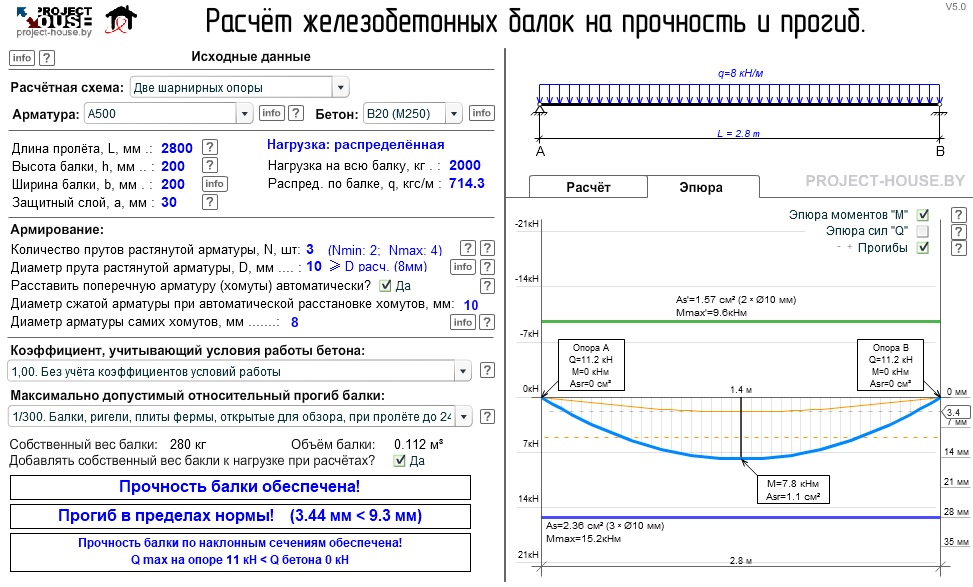973x587 pixels.
Task: Open Бетон B20 (M250) dropdown
Action: 413,114
